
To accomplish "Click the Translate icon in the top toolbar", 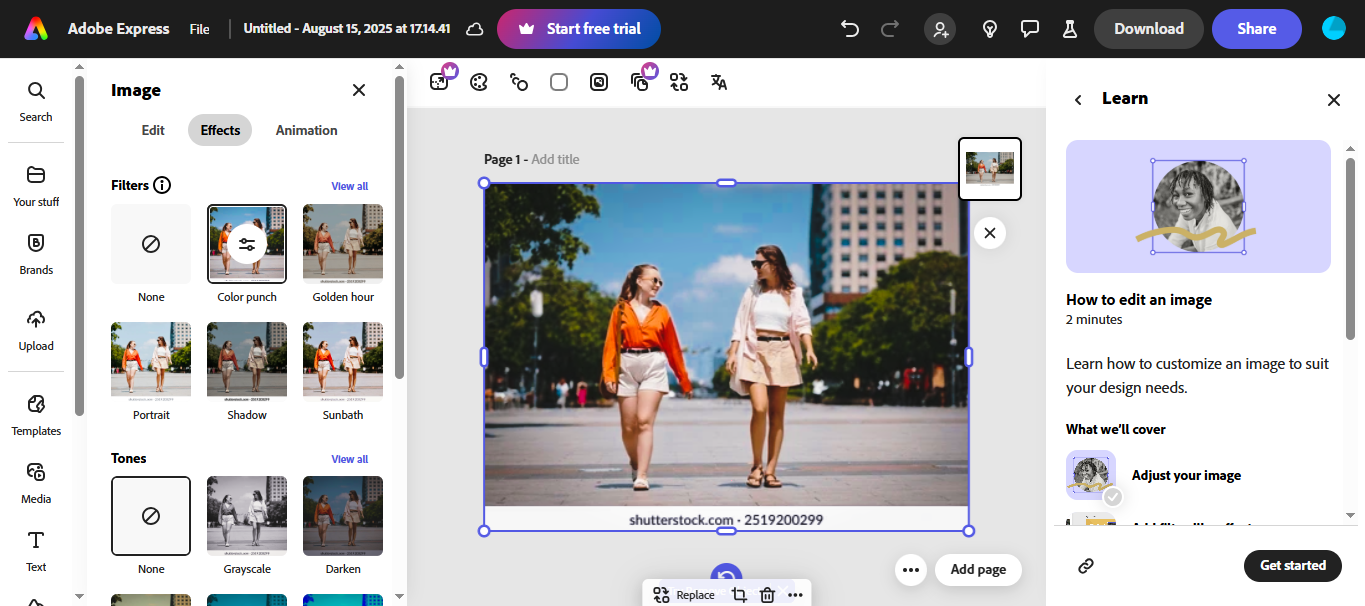I will (718, 82).
